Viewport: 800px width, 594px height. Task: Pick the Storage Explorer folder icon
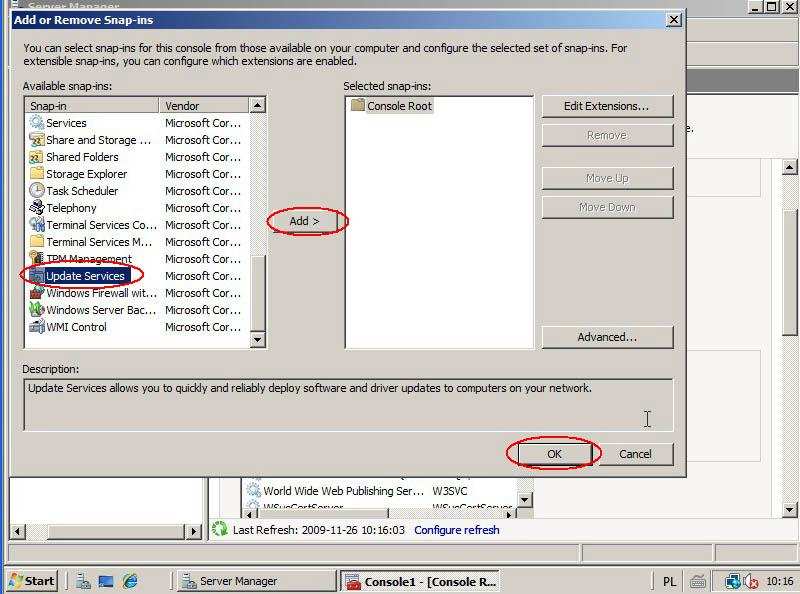pyautogui.click(x=37, y=174)
